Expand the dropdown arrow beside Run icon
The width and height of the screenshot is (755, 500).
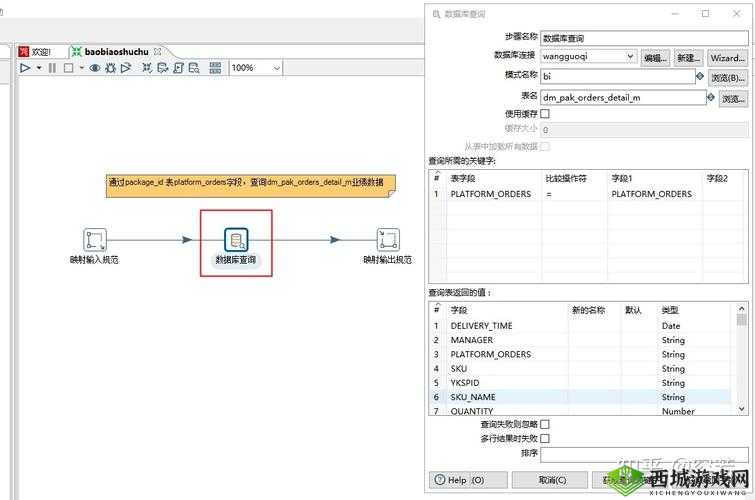click(39, 68)
